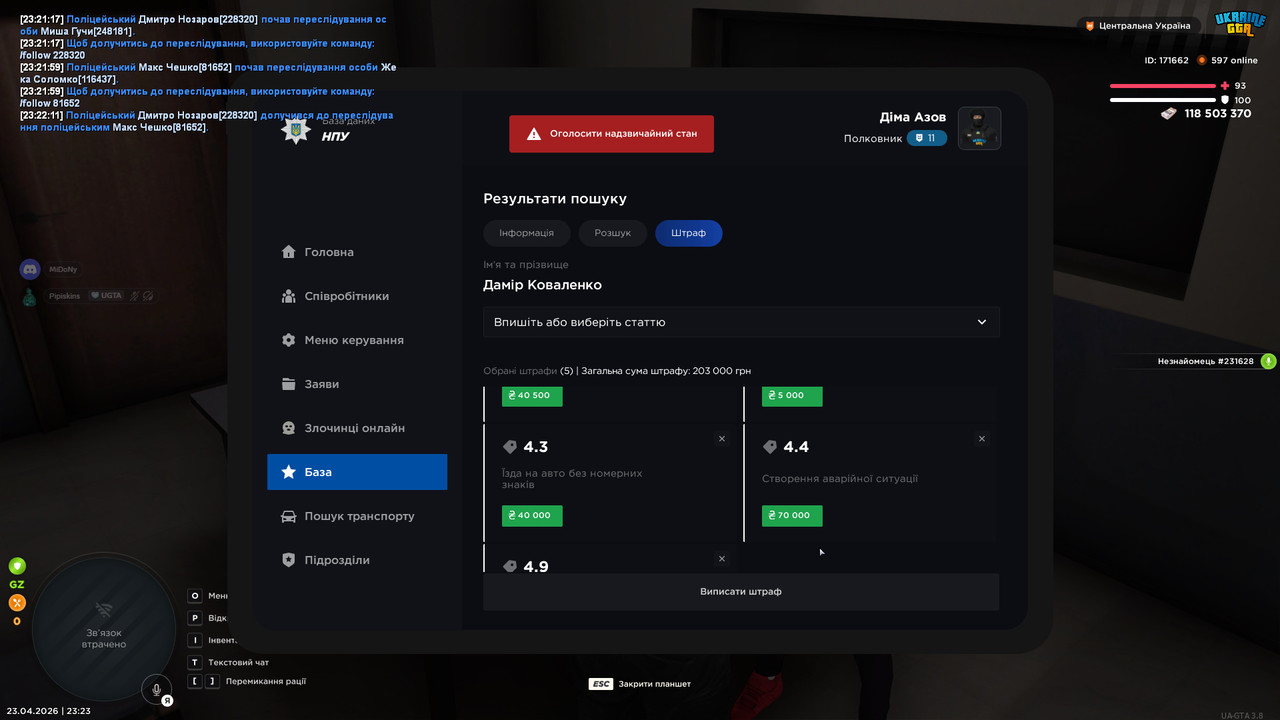Click the Виписати штраф button

(741, 592)
